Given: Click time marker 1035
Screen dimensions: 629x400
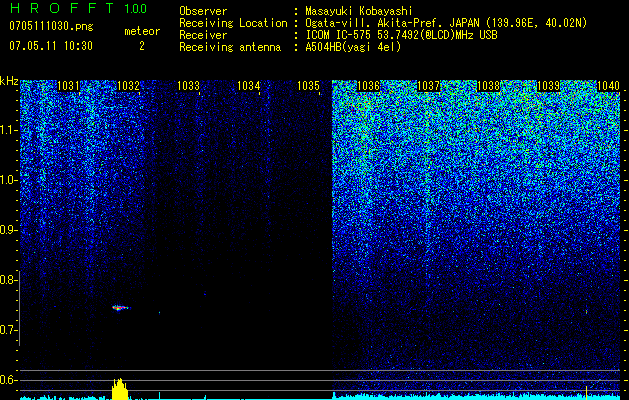Looking at the screenshot, I should coord(308,86).
